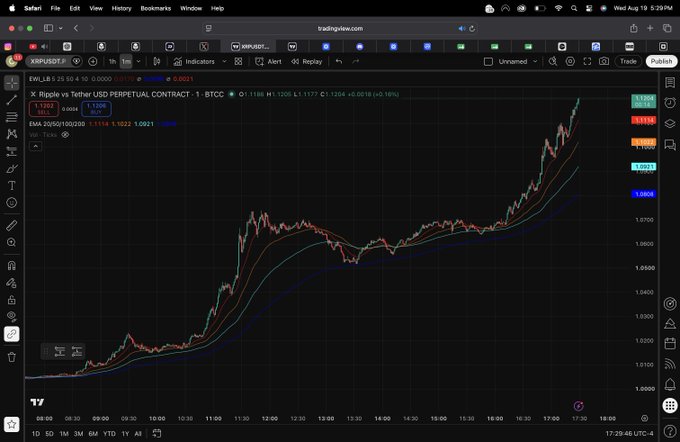Image resolution: width=680 pixels, height=442 pixels.
Task: Open the object tree layers panel
Action: point(670,124)
